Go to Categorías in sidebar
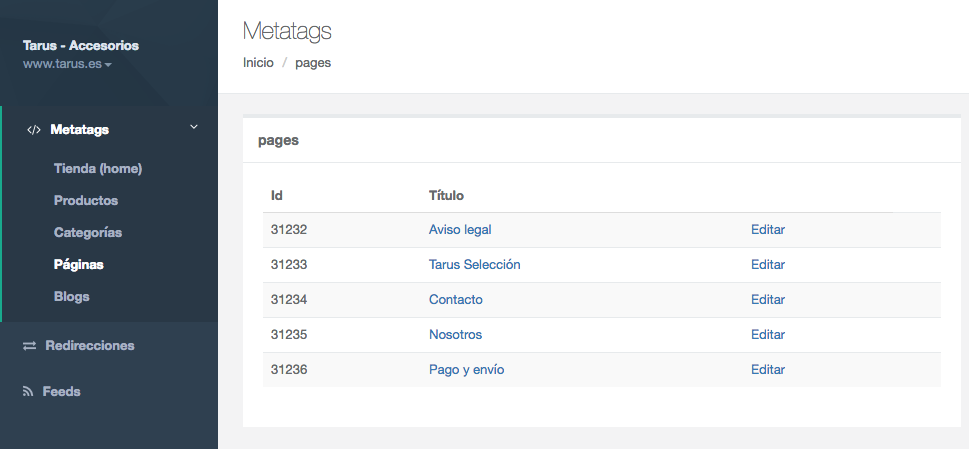This screenshot has height=449, width=969. point(88,232)
